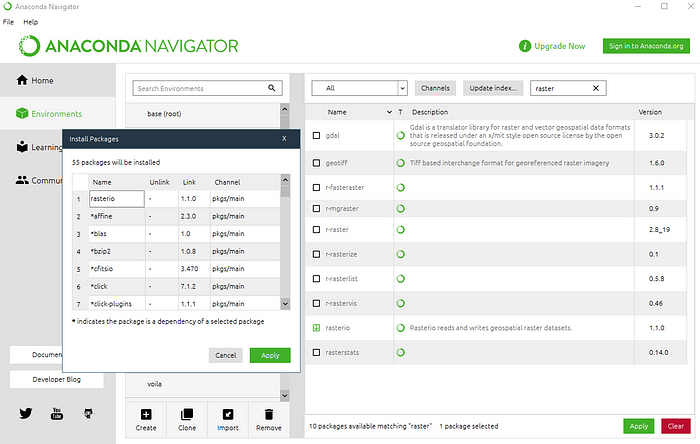Click down arrow of environments list scrollbar
The height and width of the screenshot is (444, 700).
[x=285, y=395]
